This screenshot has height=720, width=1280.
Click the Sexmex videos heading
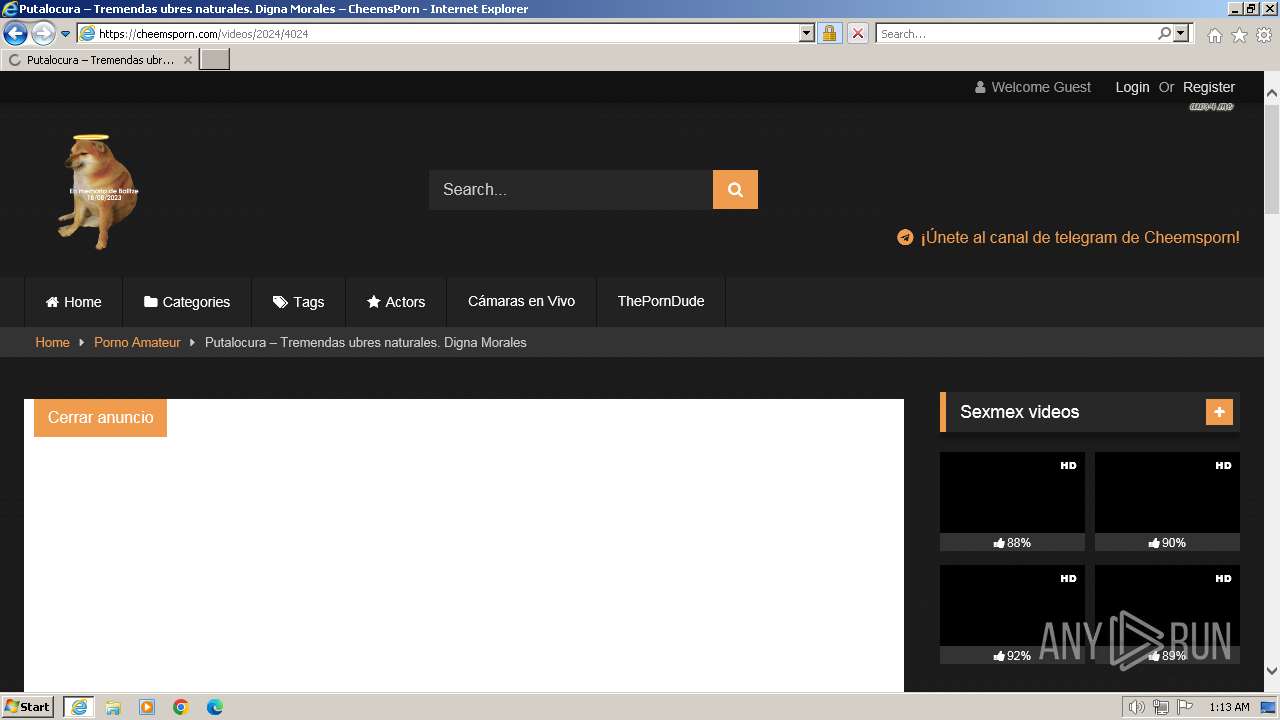point(1019,412)
